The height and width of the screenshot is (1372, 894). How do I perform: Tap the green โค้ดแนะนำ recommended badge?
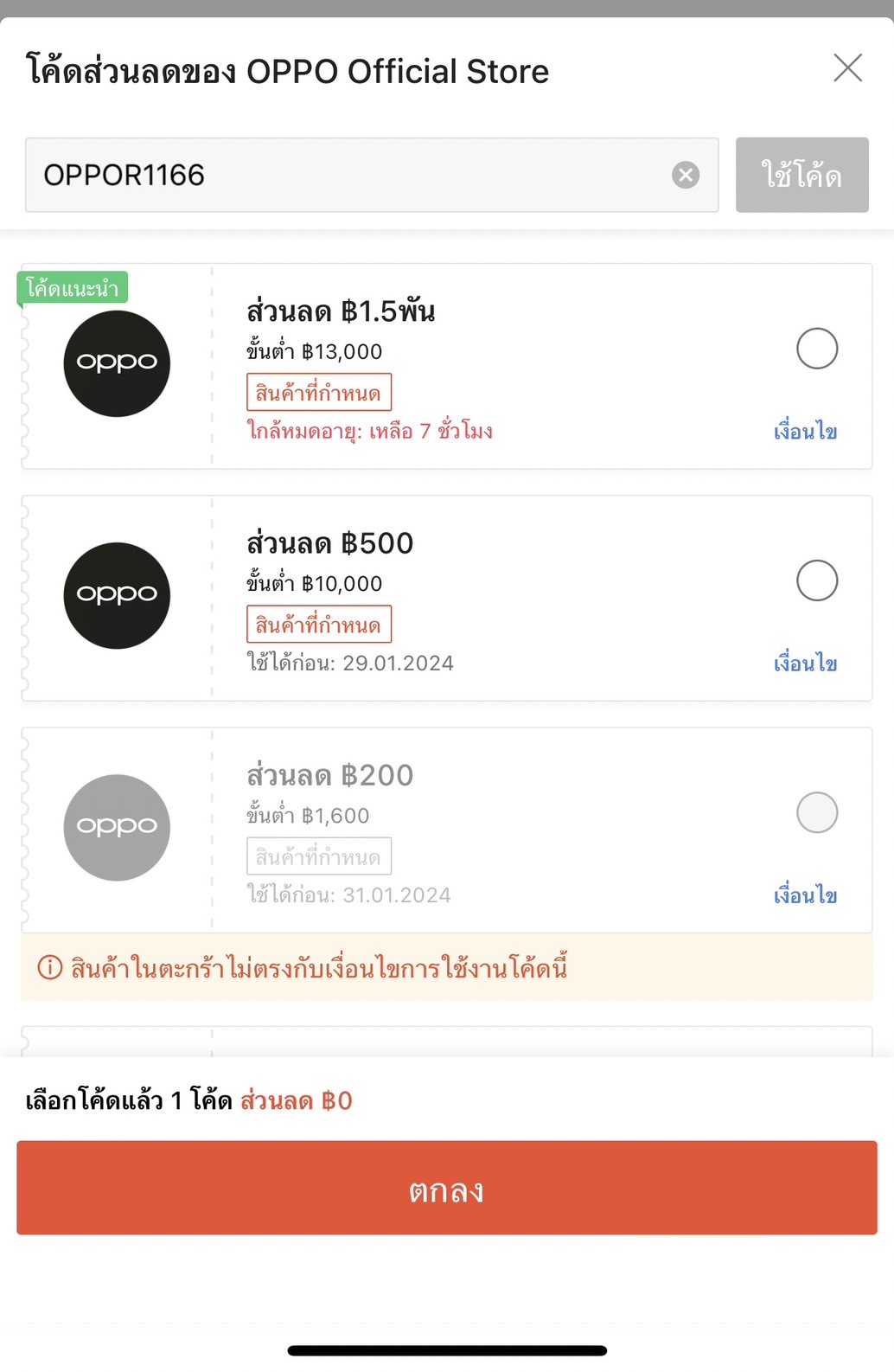tap(73, 288)
